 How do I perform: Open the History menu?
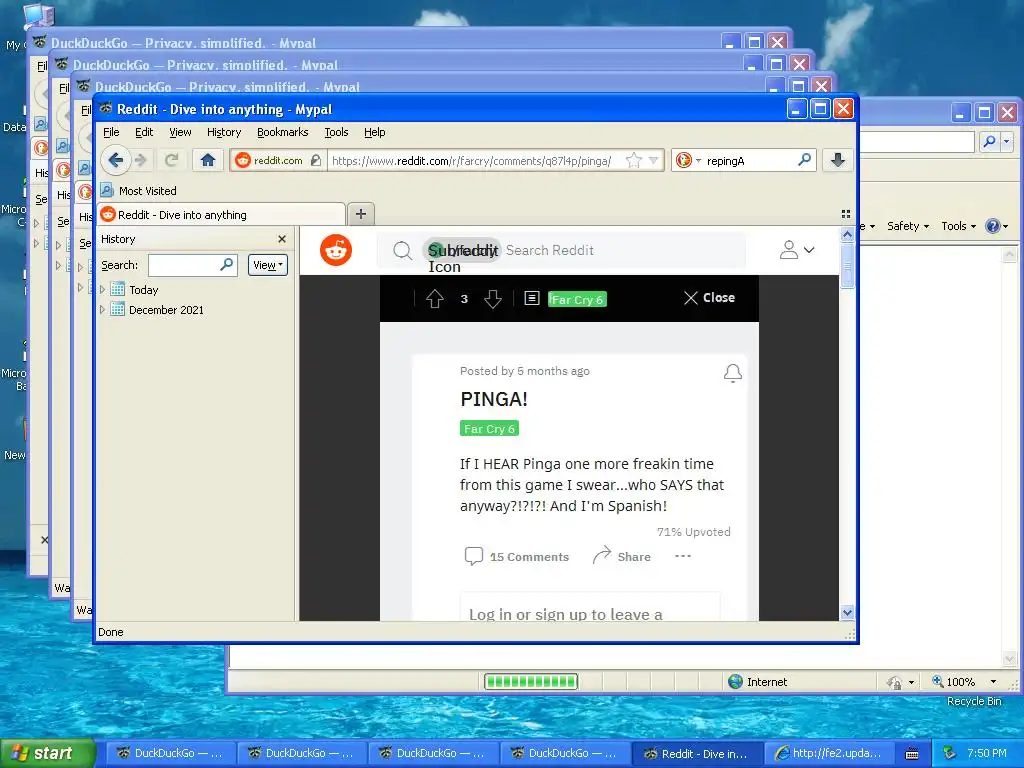pos(224,132)
